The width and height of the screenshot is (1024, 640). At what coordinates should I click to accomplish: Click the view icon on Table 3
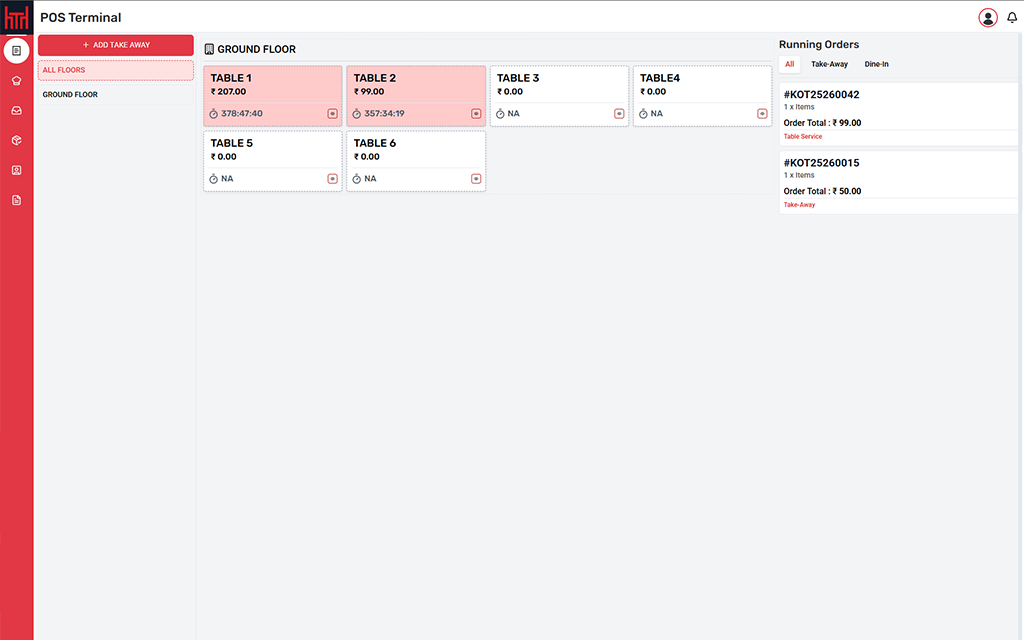(619, 114)
